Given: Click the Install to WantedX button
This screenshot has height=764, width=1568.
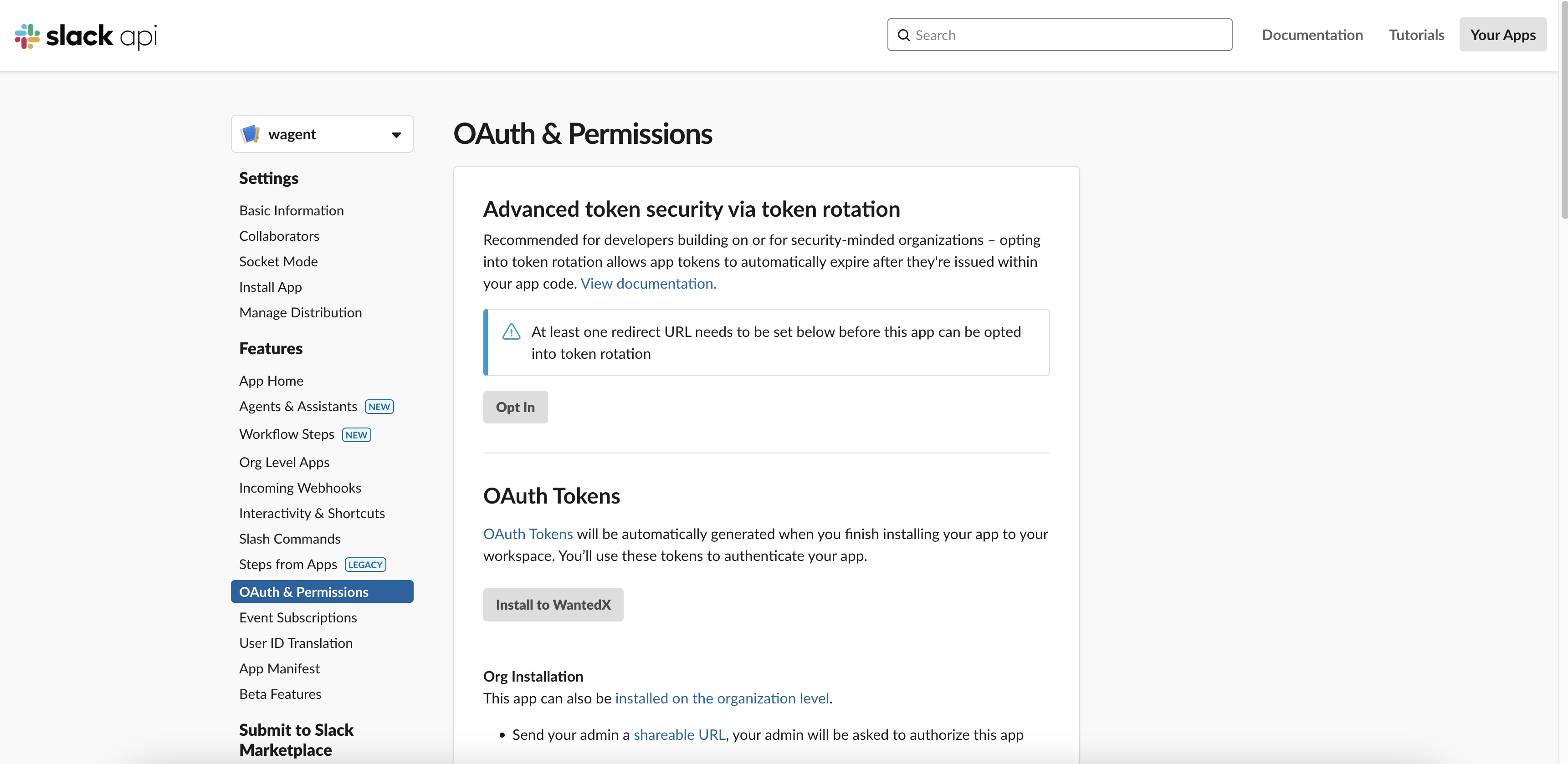Looking at the screenshot, I should (x=553, y=605).
